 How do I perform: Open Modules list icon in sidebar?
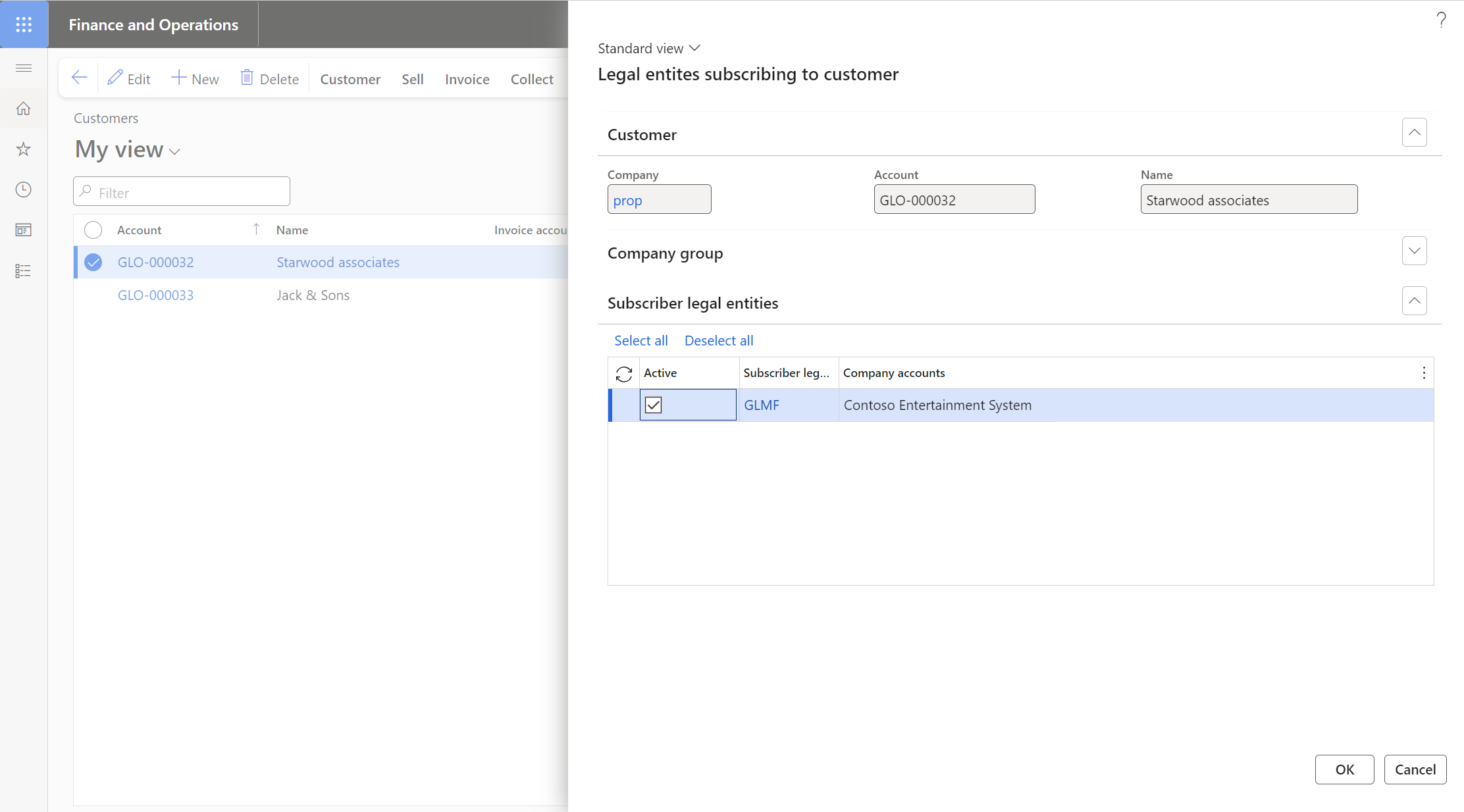(x=24, y=271)
